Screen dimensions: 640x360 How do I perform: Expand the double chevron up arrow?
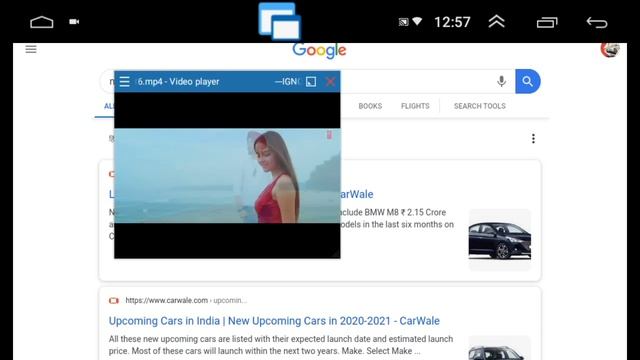click(x=496, y=22)
